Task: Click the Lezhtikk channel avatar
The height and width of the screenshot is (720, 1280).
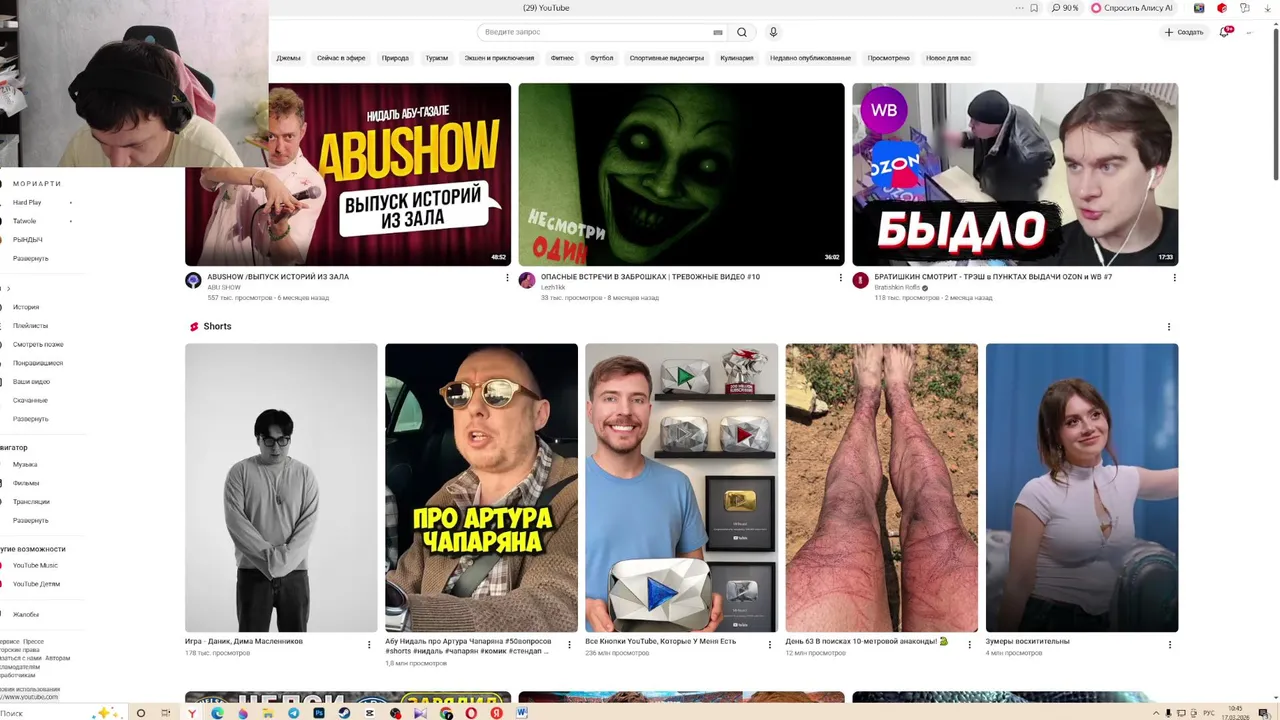Action: tap(527, 280)
